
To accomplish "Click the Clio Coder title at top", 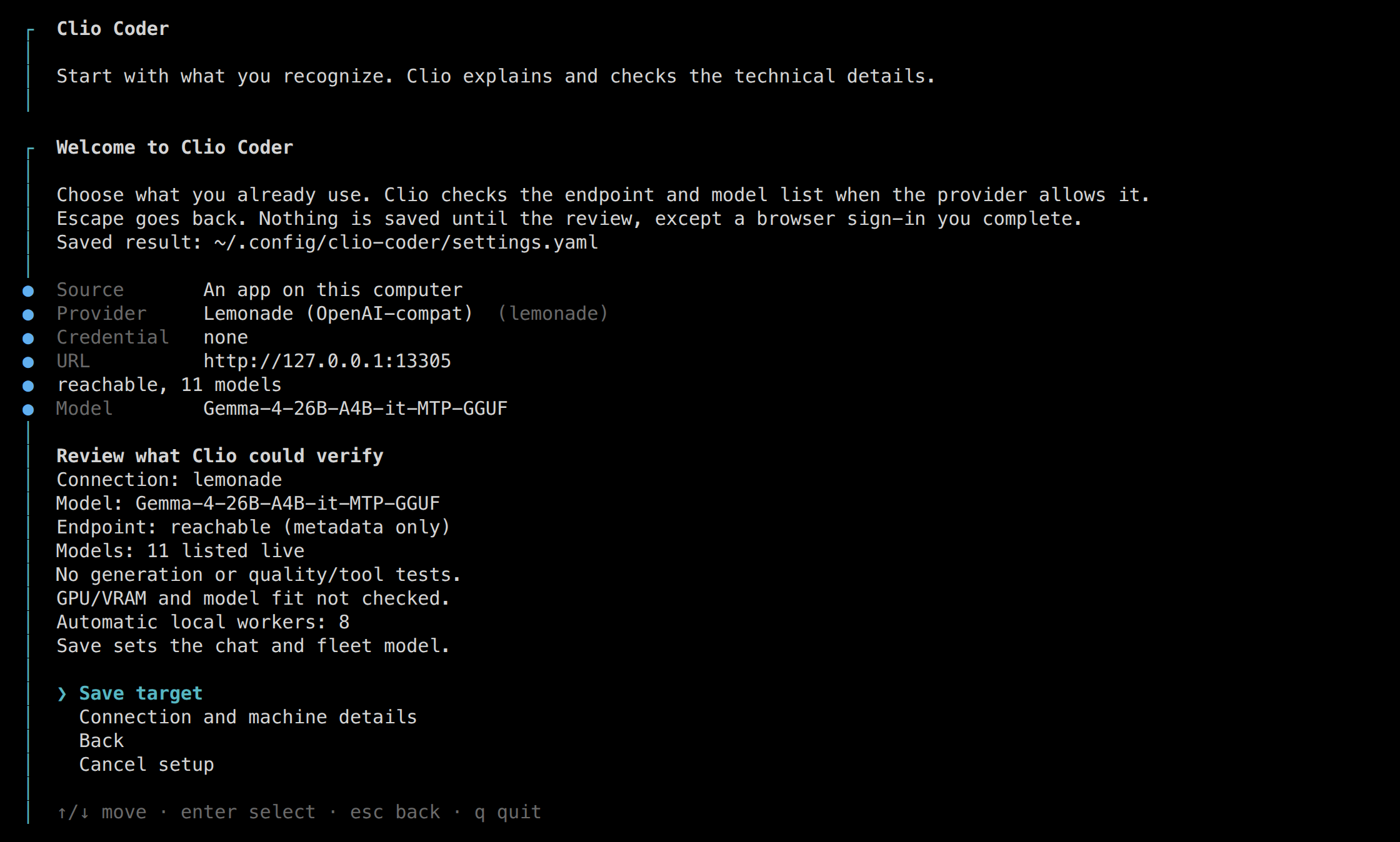I will (112, 29).
